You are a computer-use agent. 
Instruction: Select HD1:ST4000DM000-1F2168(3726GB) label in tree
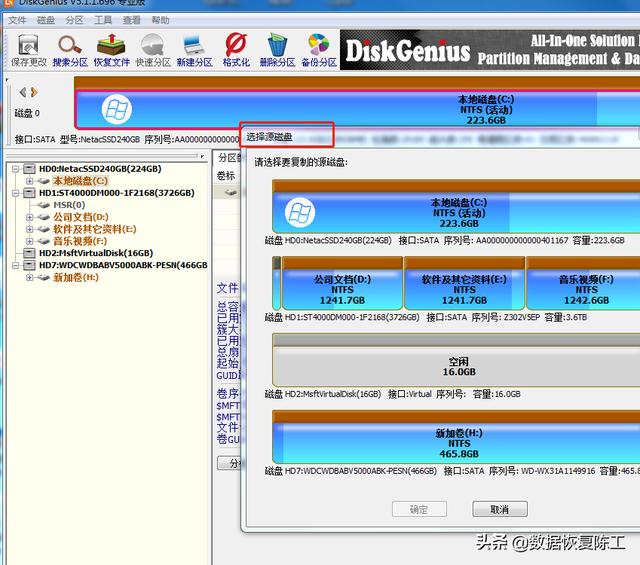pyautogui.click(x=117, y=193)
